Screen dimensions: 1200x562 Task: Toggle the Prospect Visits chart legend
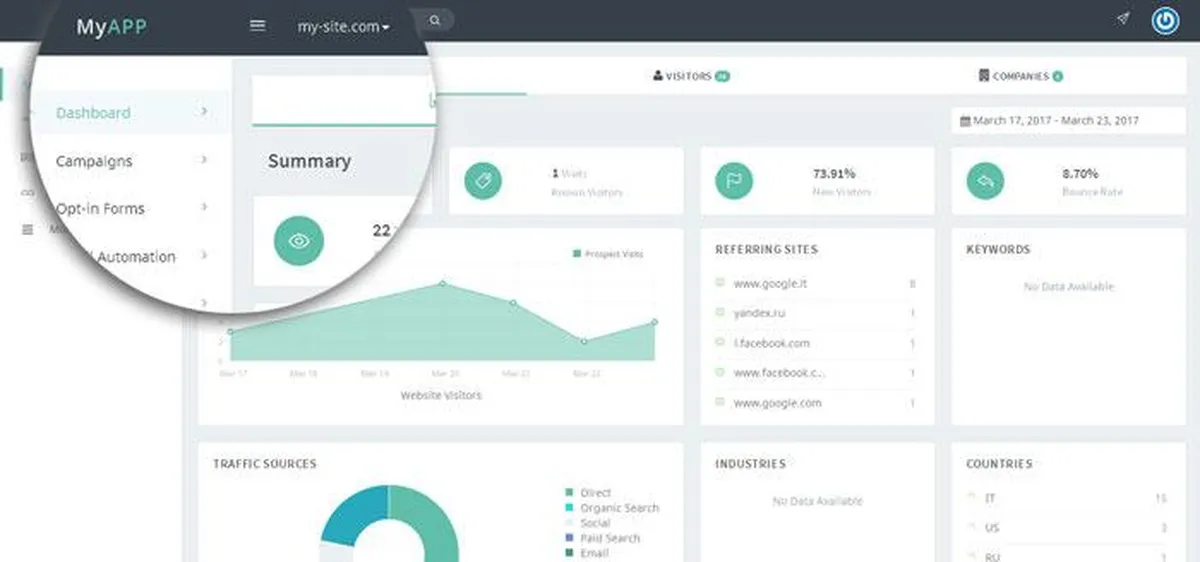pos(608,254)
